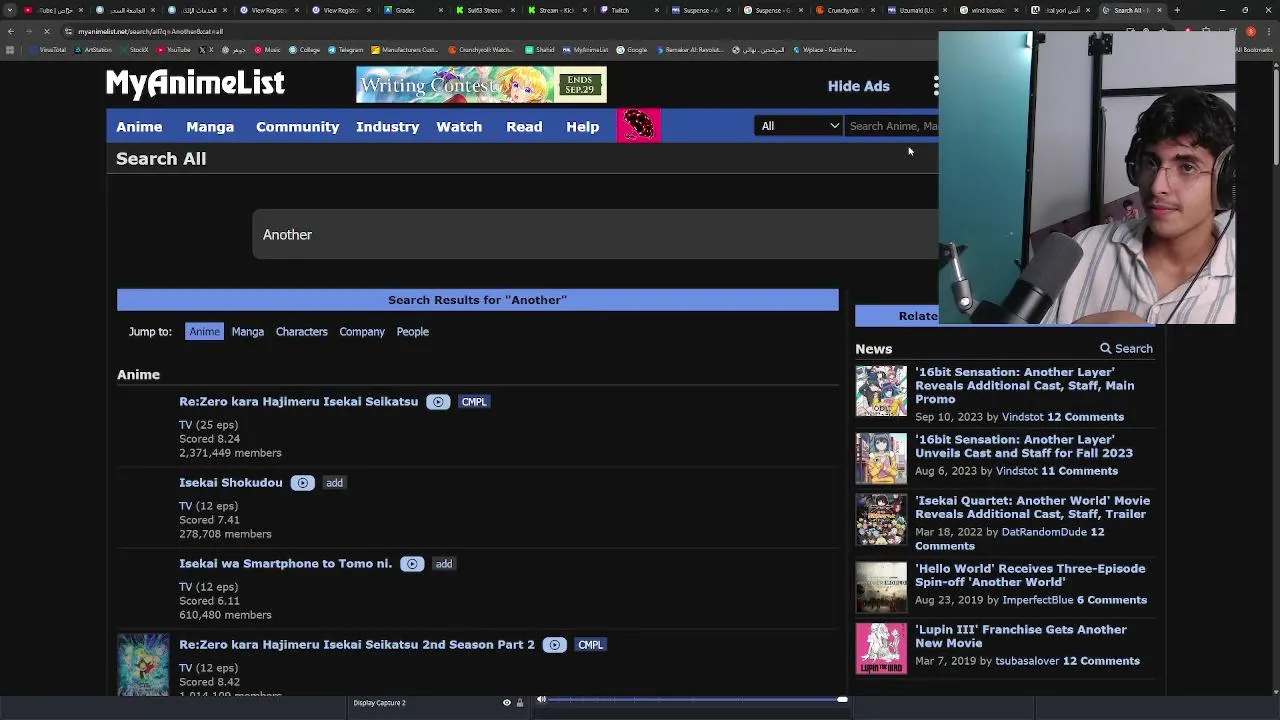Click Re:Zero 2nd Season Part 2 thumbnail

click(143, 664)
